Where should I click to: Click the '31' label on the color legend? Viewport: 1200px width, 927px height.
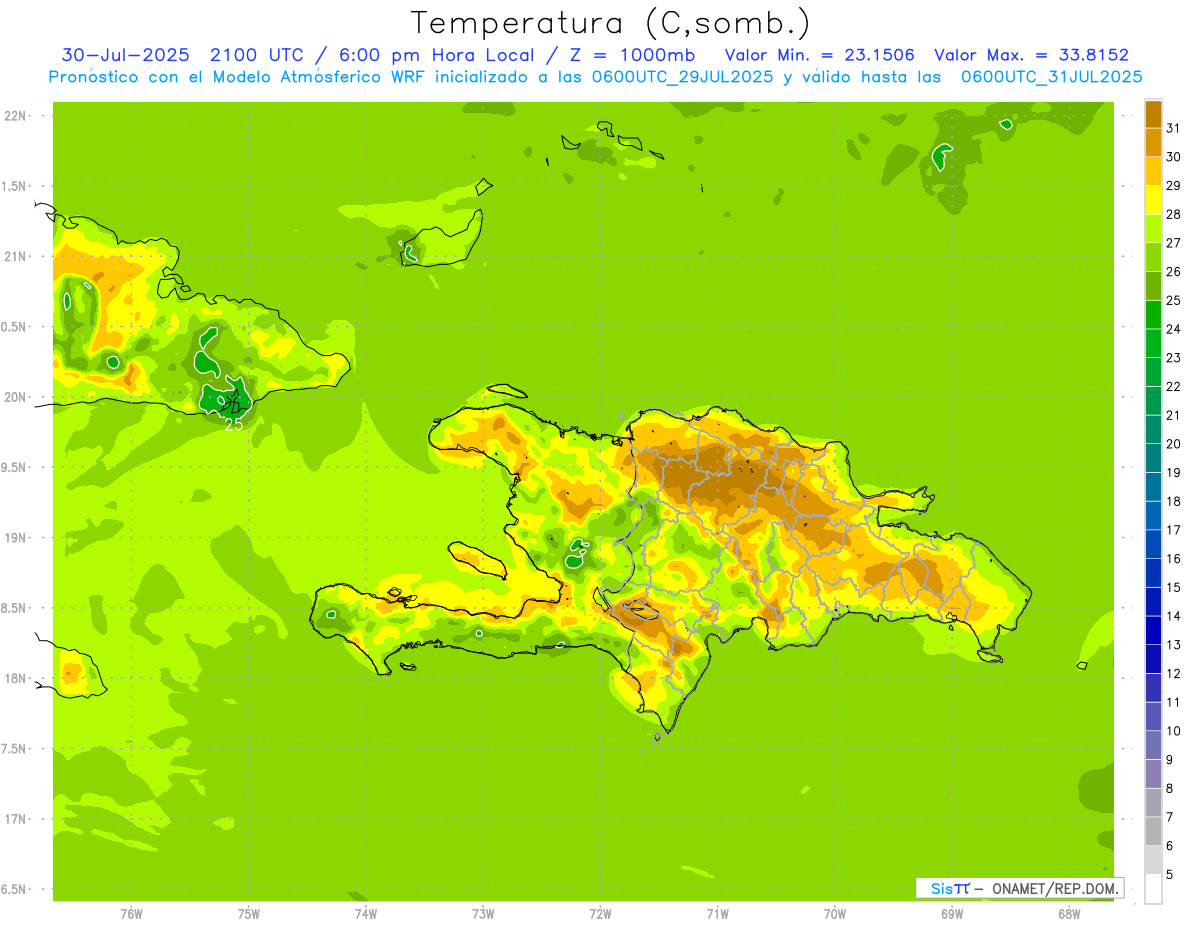coord(1173,128)
